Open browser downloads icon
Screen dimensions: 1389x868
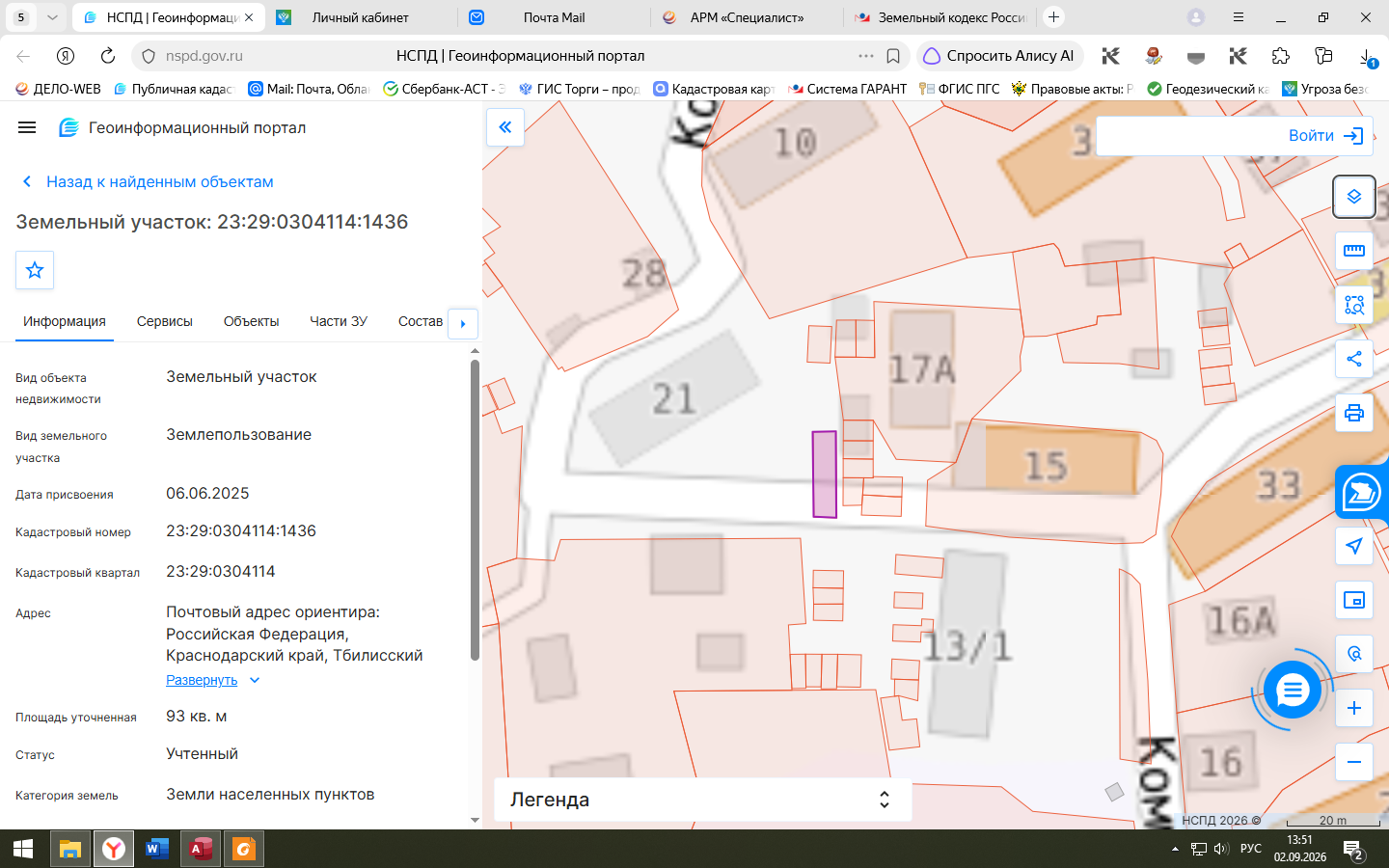(x=1368, y=58)
